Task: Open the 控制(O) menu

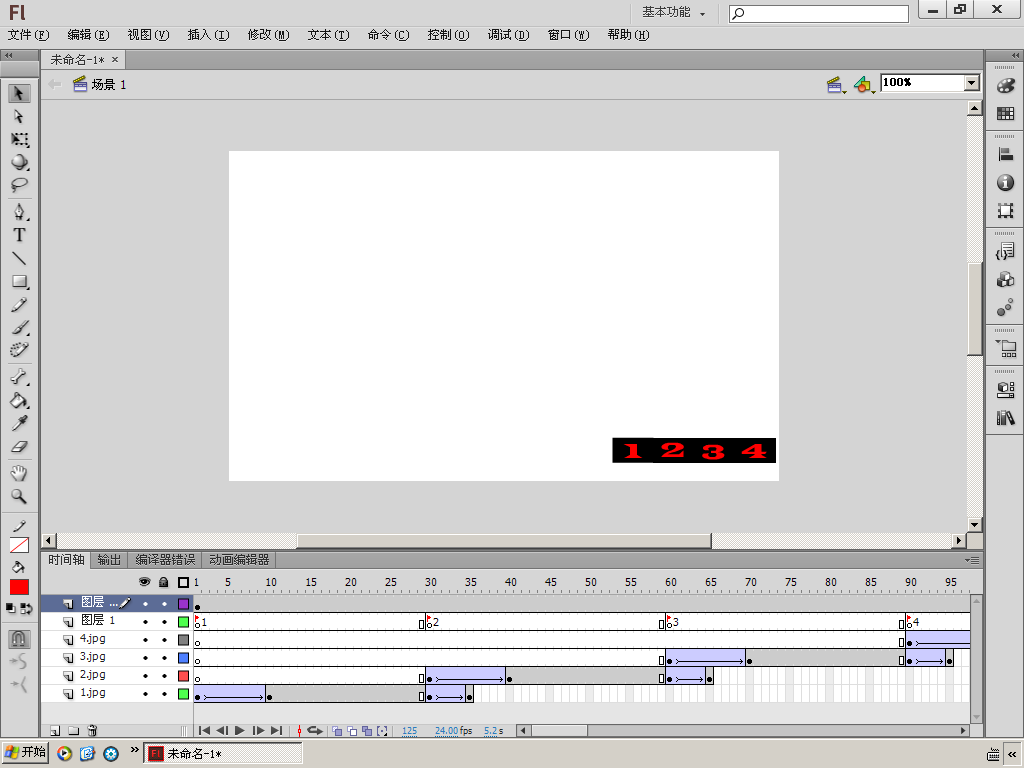Action: pyautogui.click(x=449, y=35)
